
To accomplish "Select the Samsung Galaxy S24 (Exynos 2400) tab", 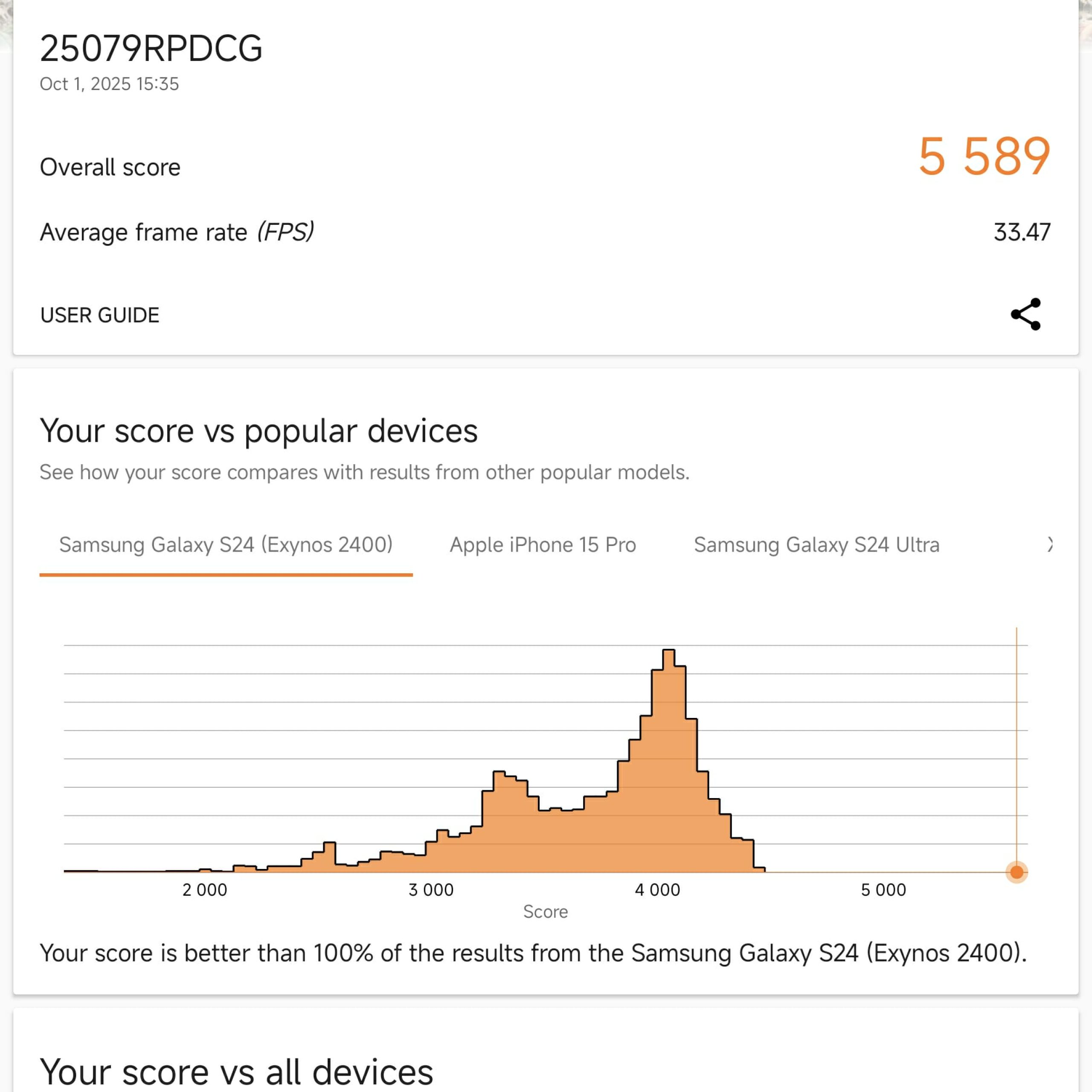I will [226, 545].
